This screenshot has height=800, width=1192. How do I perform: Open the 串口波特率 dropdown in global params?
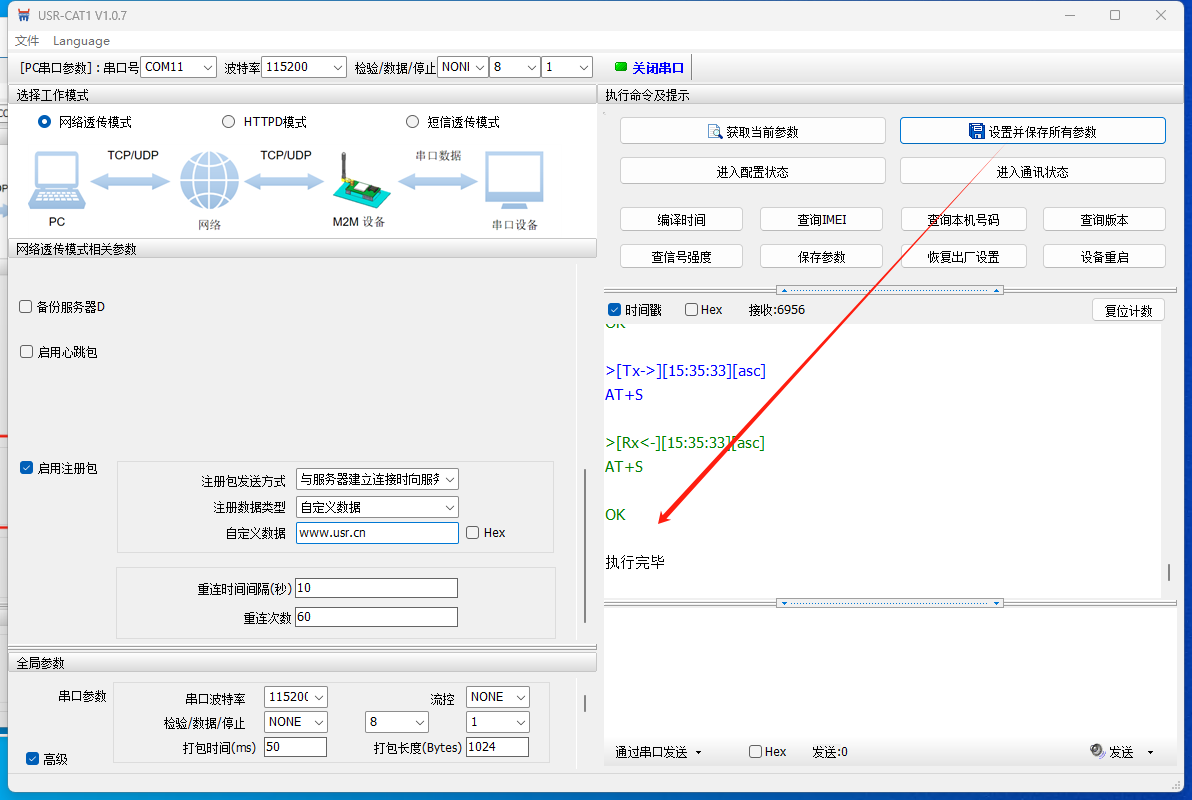click(x=296, y=697)
